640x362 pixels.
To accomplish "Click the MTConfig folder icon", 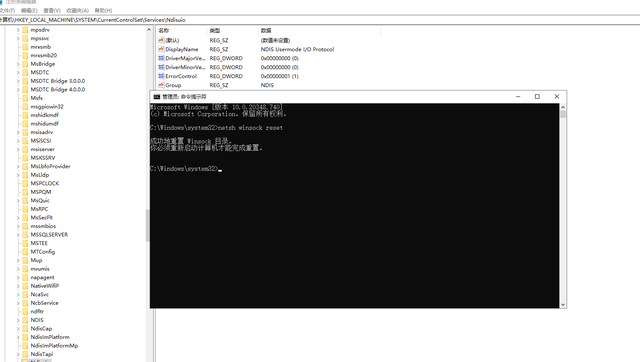I will click(25, 251).
